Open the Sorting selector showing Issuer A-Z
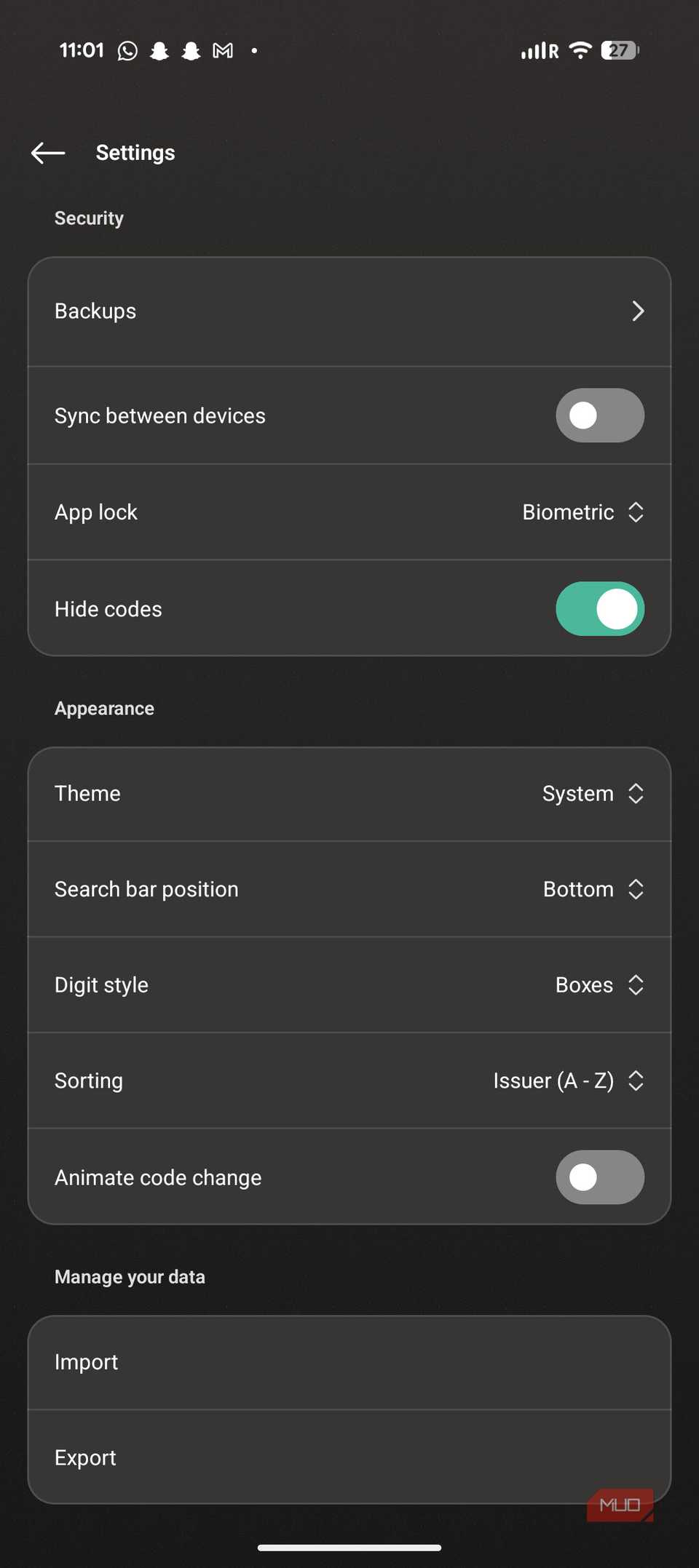 tap(570, 1081)
